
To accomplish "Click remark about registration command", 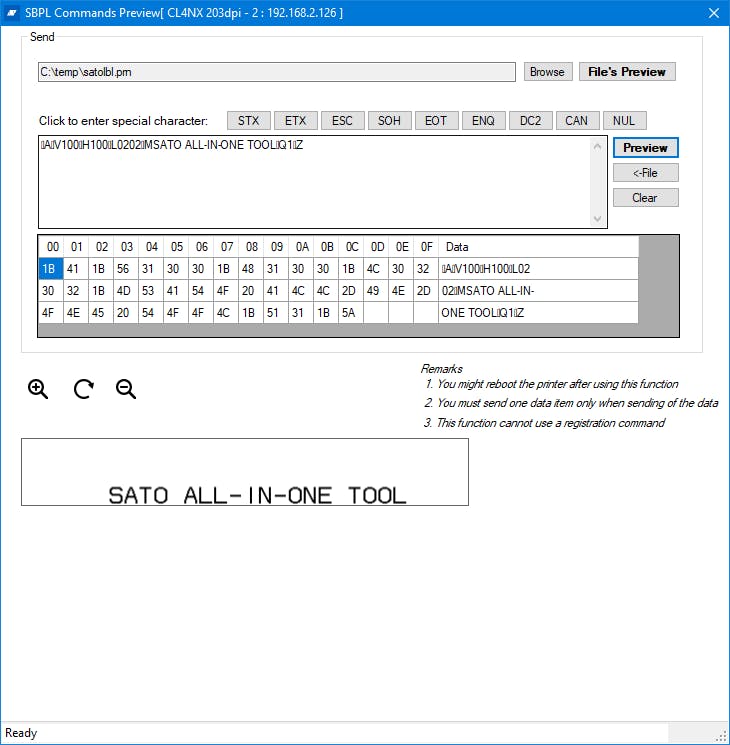I will point(544,423).
